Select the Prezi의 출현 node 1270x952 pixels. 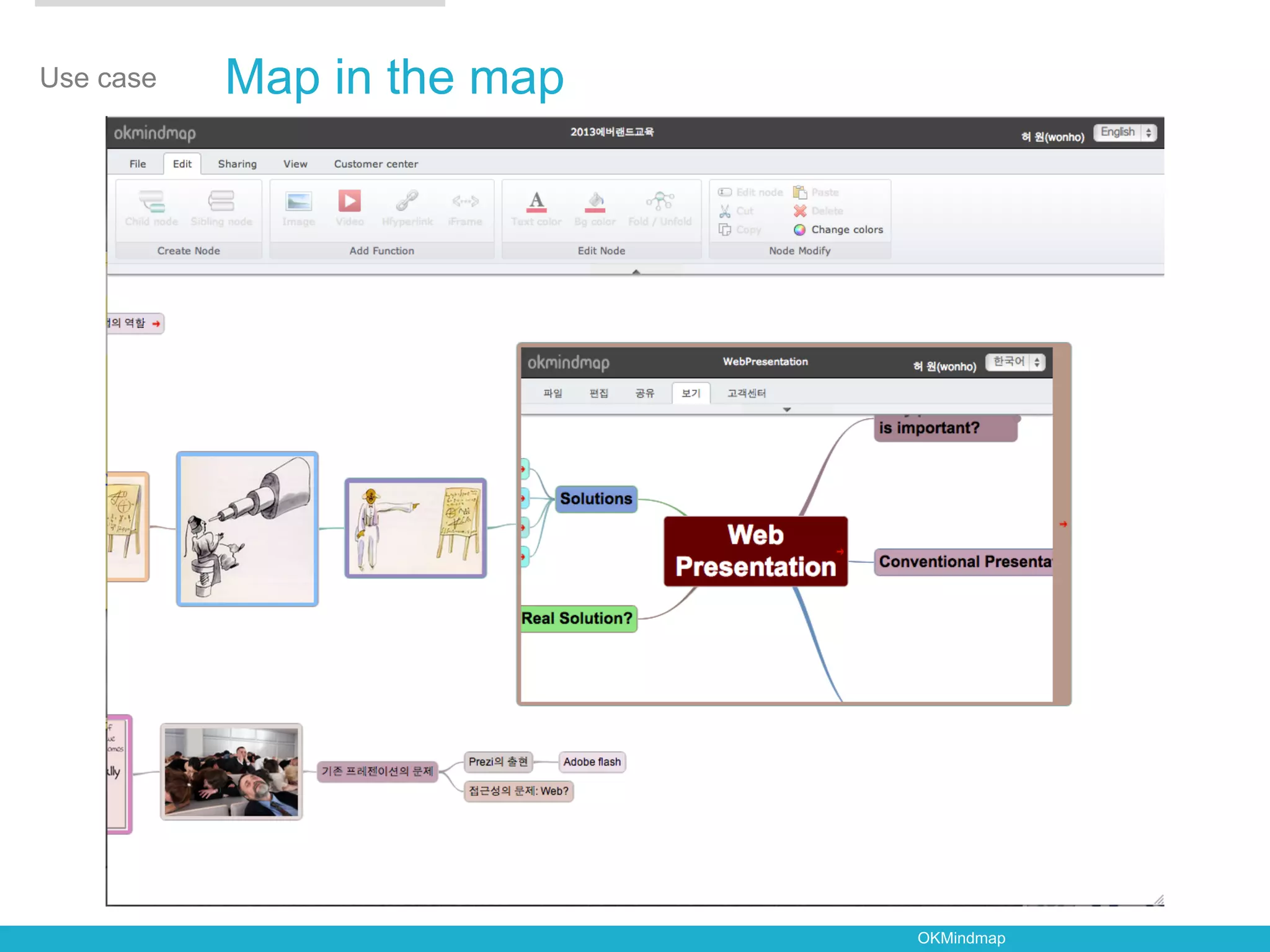tap(498, 762)
